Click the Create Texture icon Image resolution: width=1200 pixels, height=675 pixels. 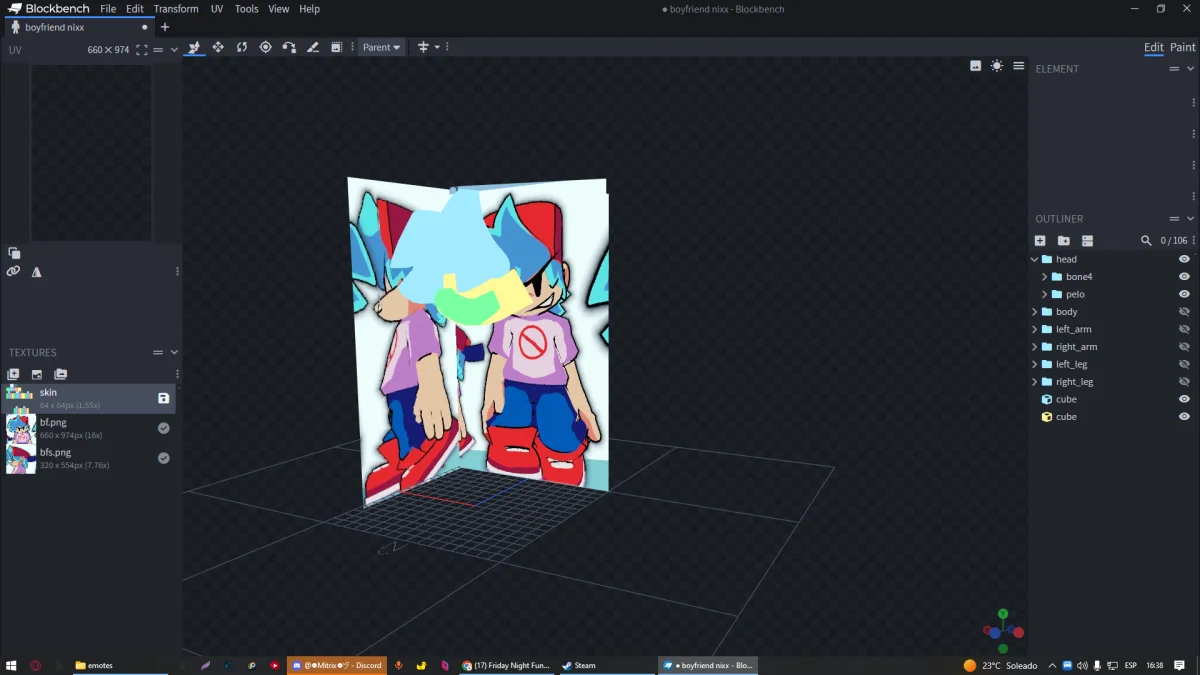37,374
